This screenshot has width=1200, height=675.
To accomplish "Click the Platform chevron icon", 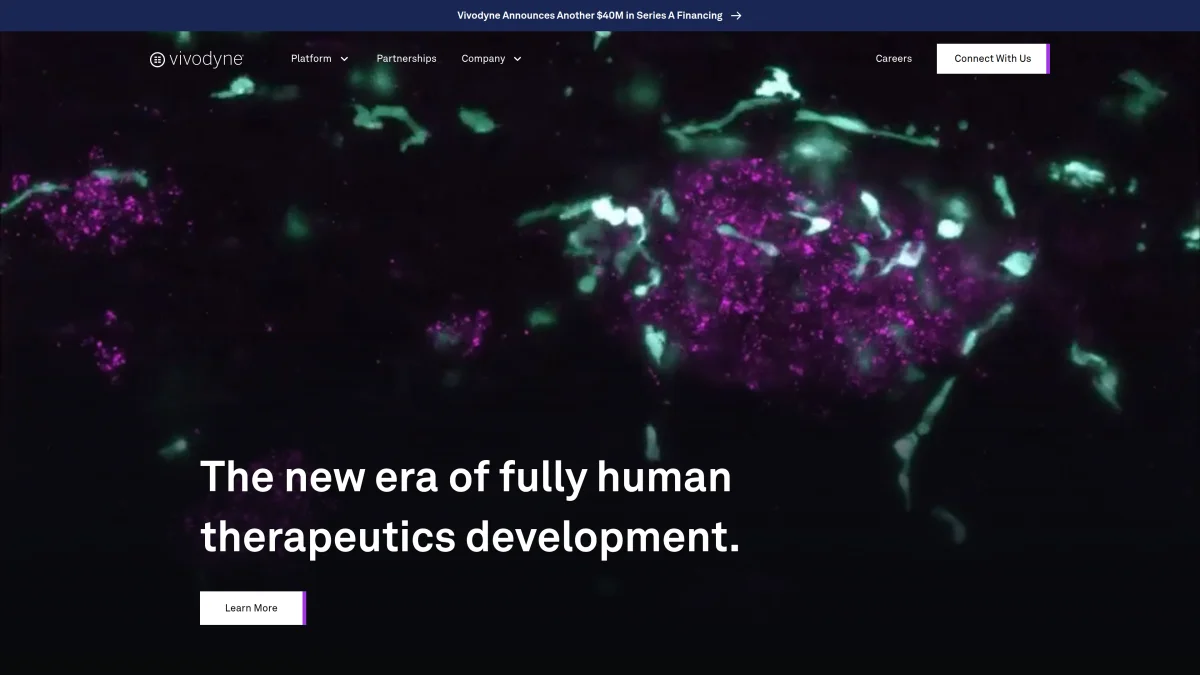I will tap(345, 59).
